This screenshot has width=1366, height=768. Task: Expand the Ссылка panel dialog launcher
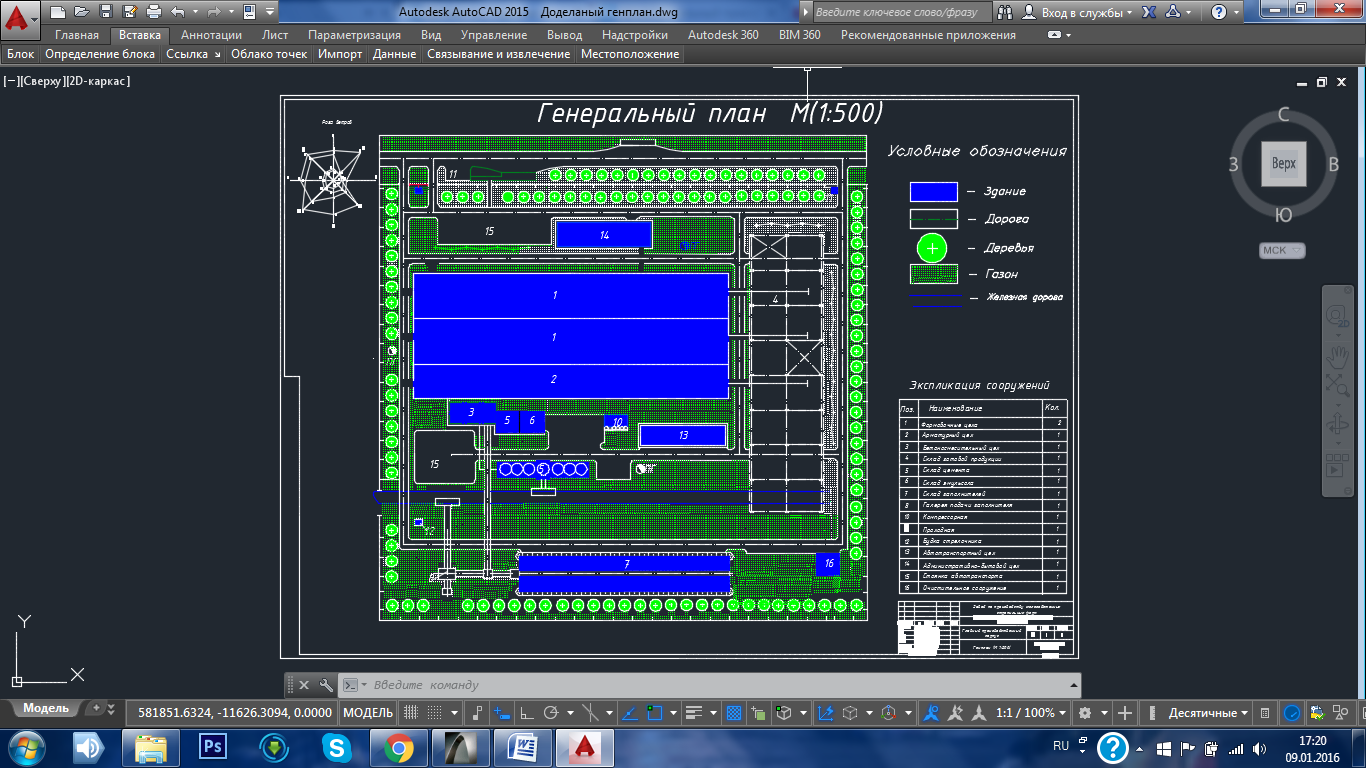tap(216, 54)
